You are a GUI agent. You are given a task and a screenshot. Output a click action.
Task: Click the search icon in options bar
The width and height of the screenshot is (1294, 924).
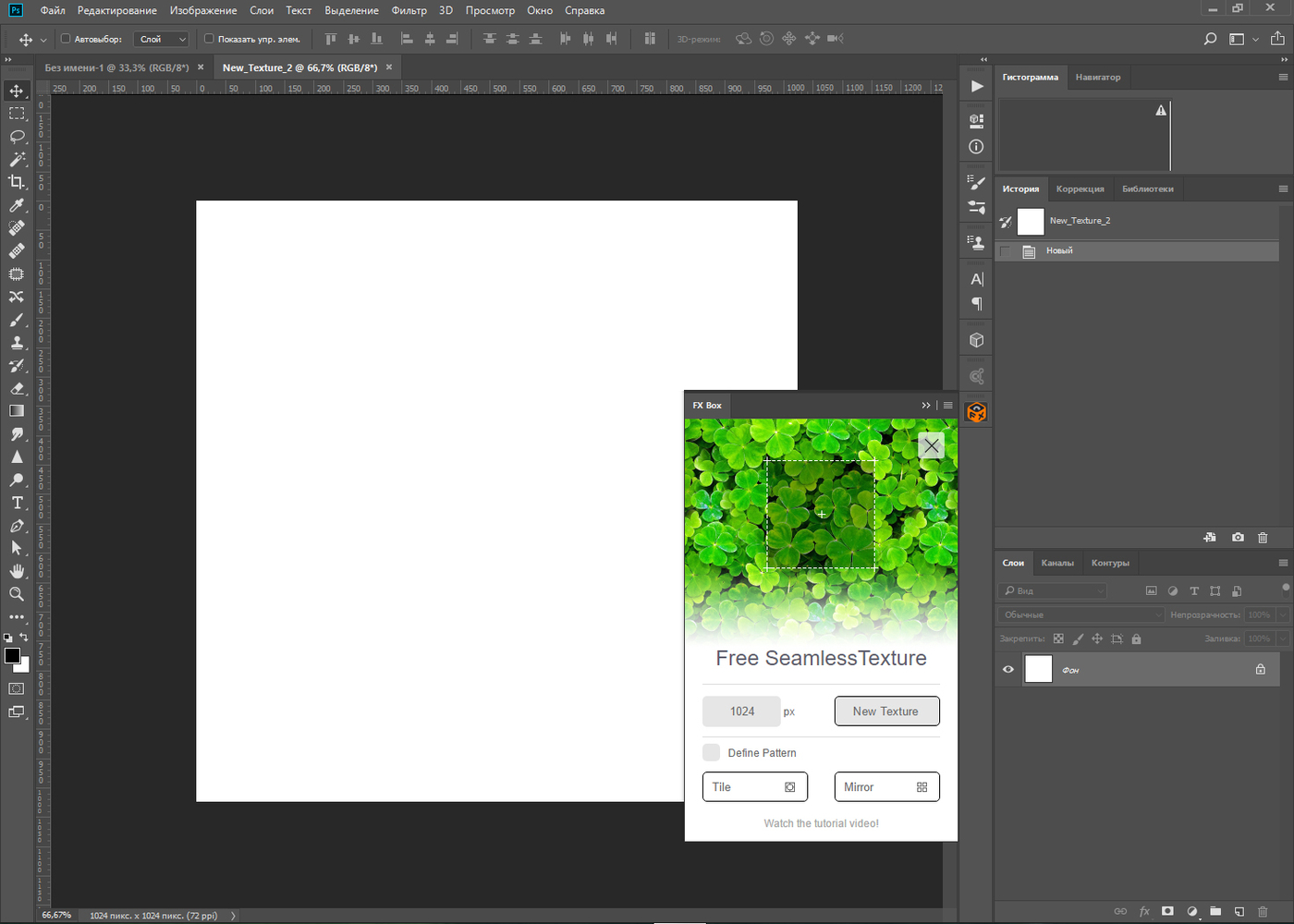tap(1210, 39)
